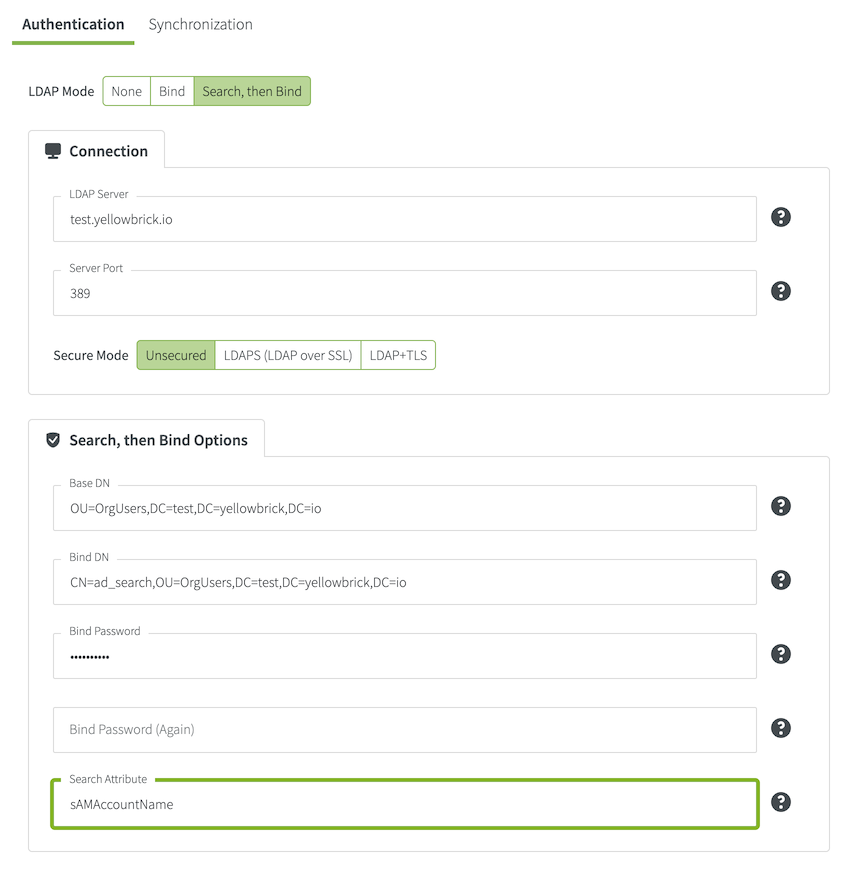
Task: Show help for the Bind Password field
Action: pos(781,654)
